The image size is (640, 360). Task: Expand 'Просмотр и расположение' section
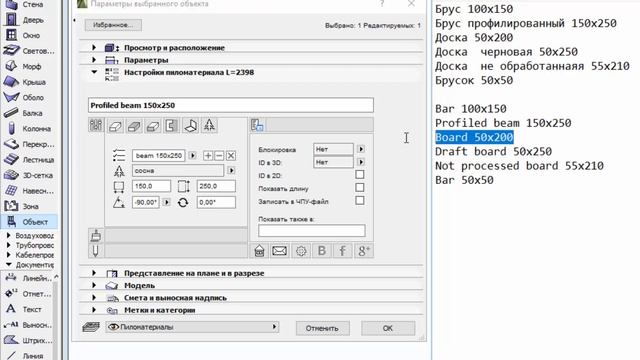coord(94,48)
